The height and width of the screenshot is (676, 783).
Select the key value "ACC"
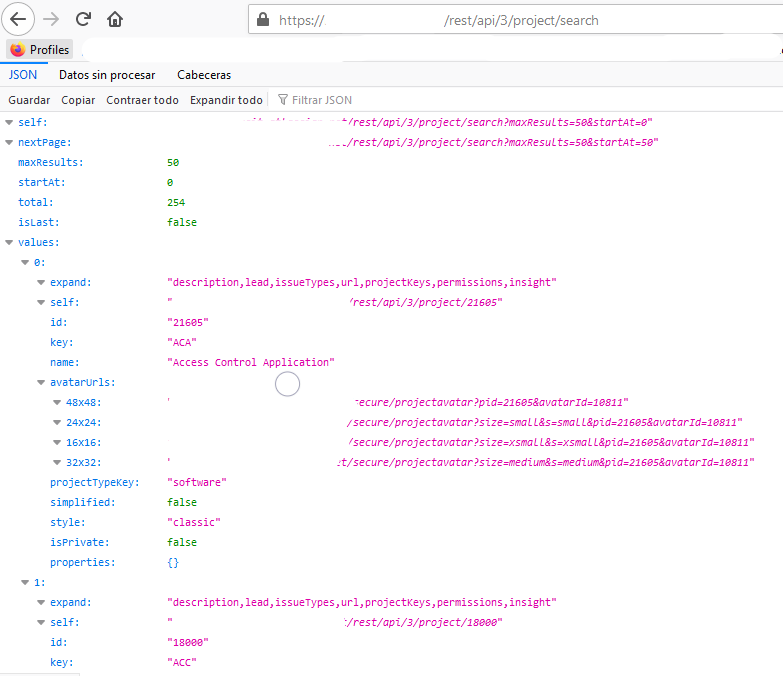point(182,663)
